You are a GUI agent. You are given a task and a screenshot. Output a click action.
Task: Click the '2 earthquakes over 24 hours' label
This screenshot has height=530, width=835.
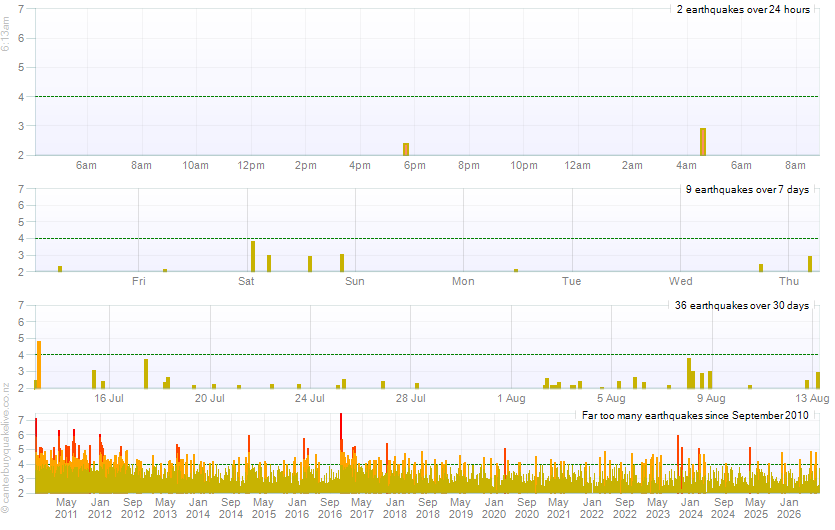click(743, 10)
